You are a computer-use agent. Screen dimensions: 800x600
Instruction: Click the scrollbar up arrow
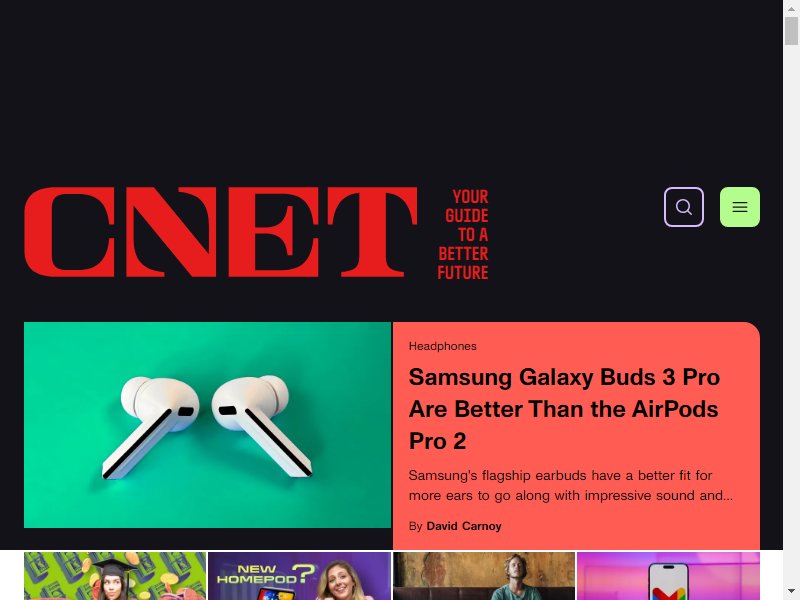(791, 9)
